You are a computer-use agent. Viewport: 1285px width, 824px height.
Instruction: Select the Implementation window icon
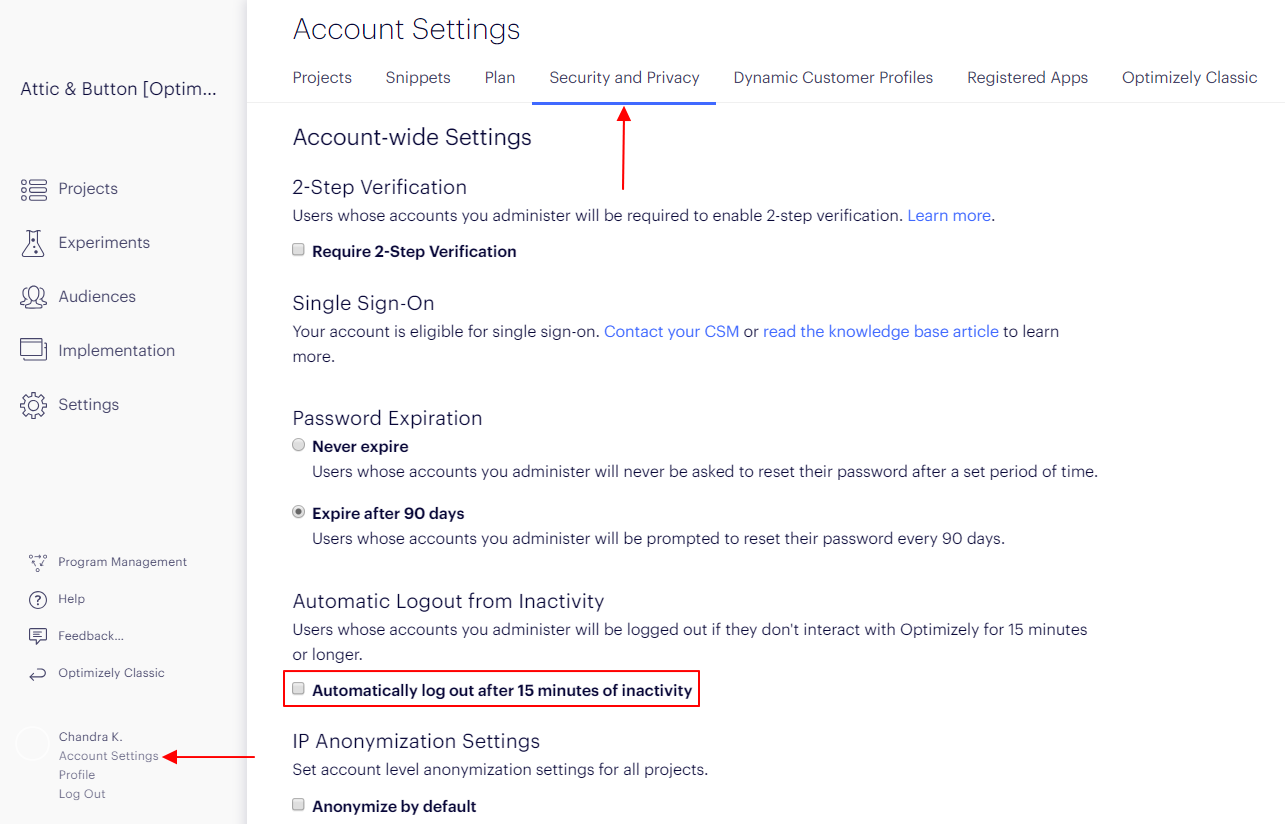(x=34, y=350)
